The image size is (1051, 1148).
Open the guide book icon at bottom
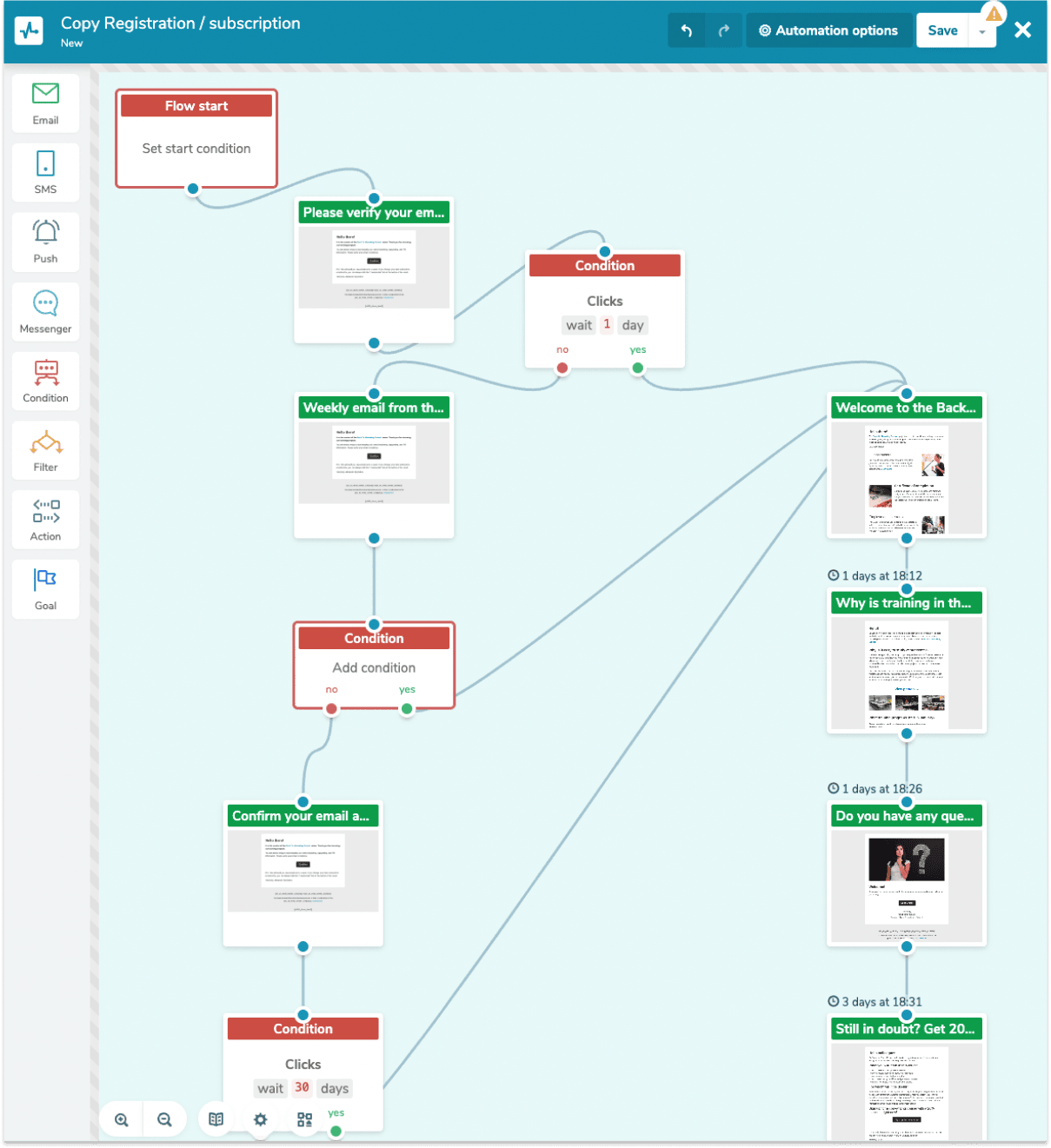coord(216,1119)
